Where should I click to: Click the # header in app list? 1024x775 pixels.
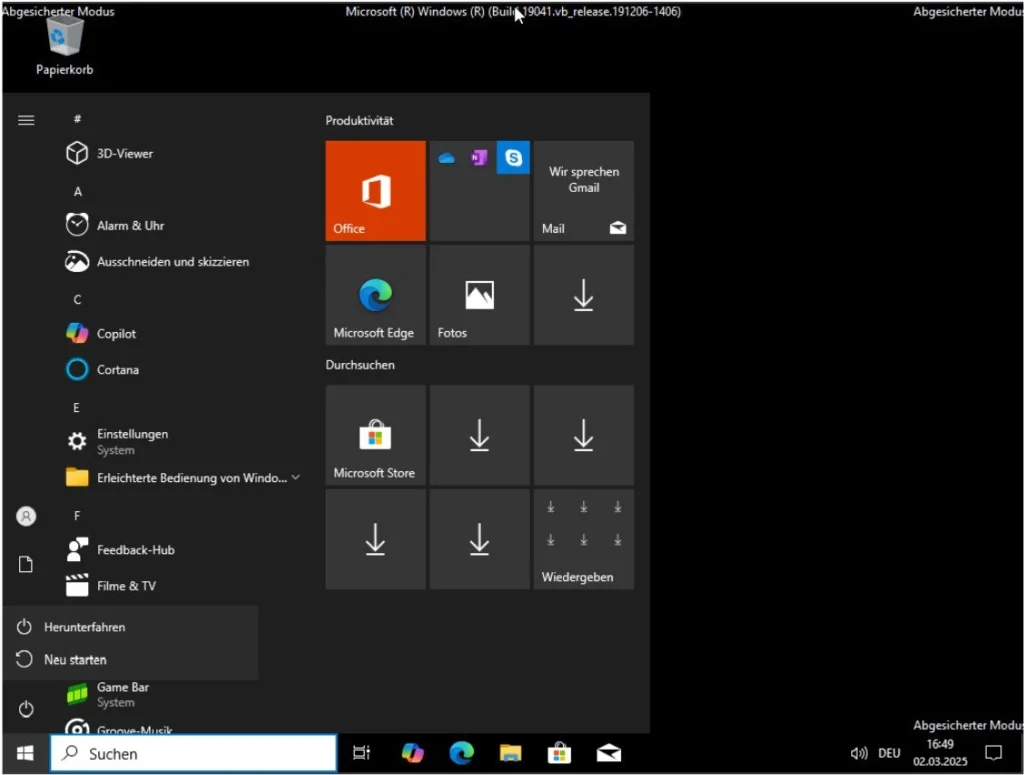78,119
